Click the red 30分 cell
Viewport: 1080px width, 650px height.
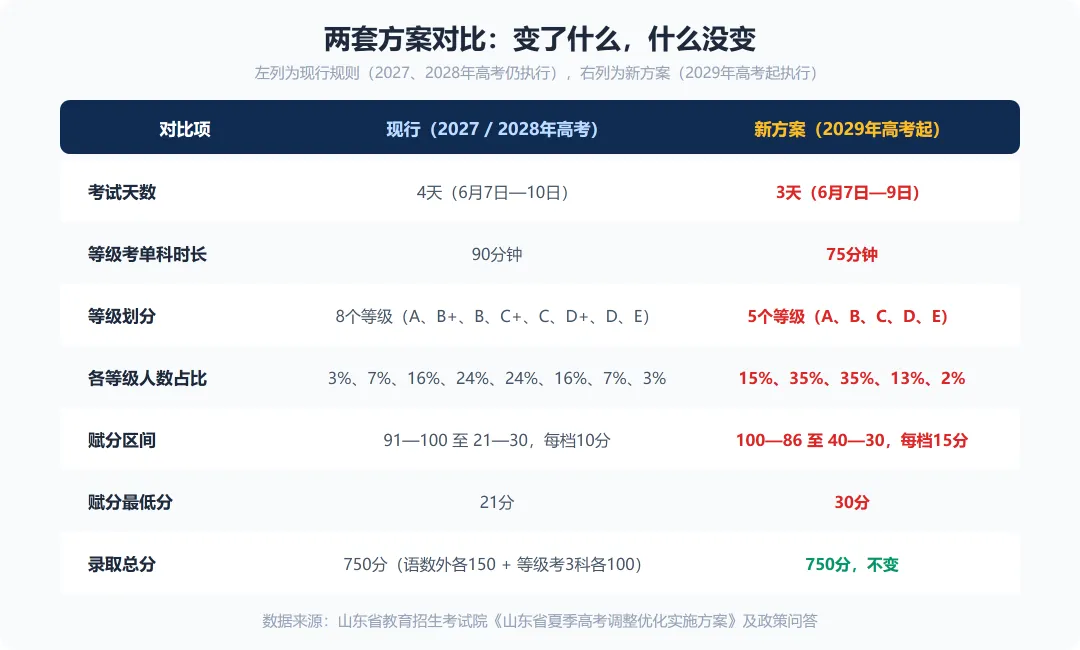(852, 502)
